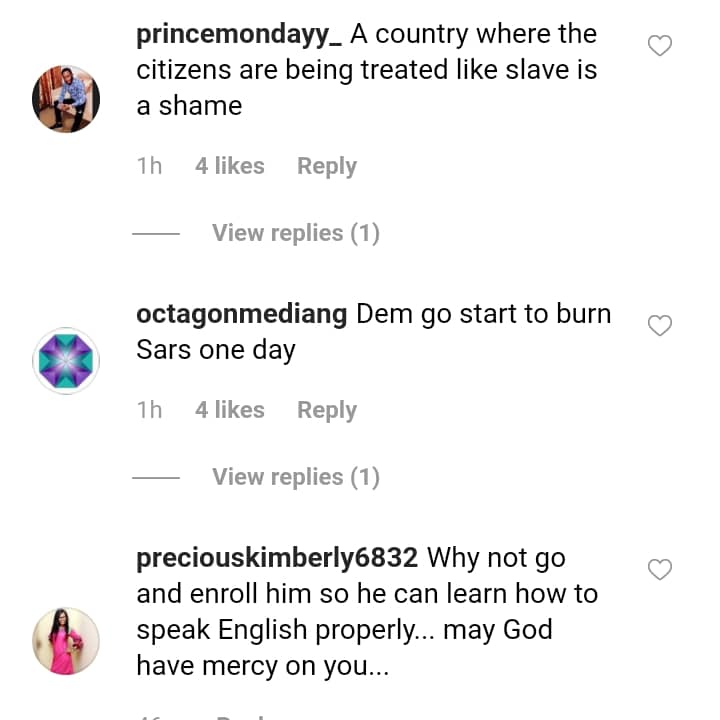Tap the heart on octagonmediang's comment

(x=660, y=326)
